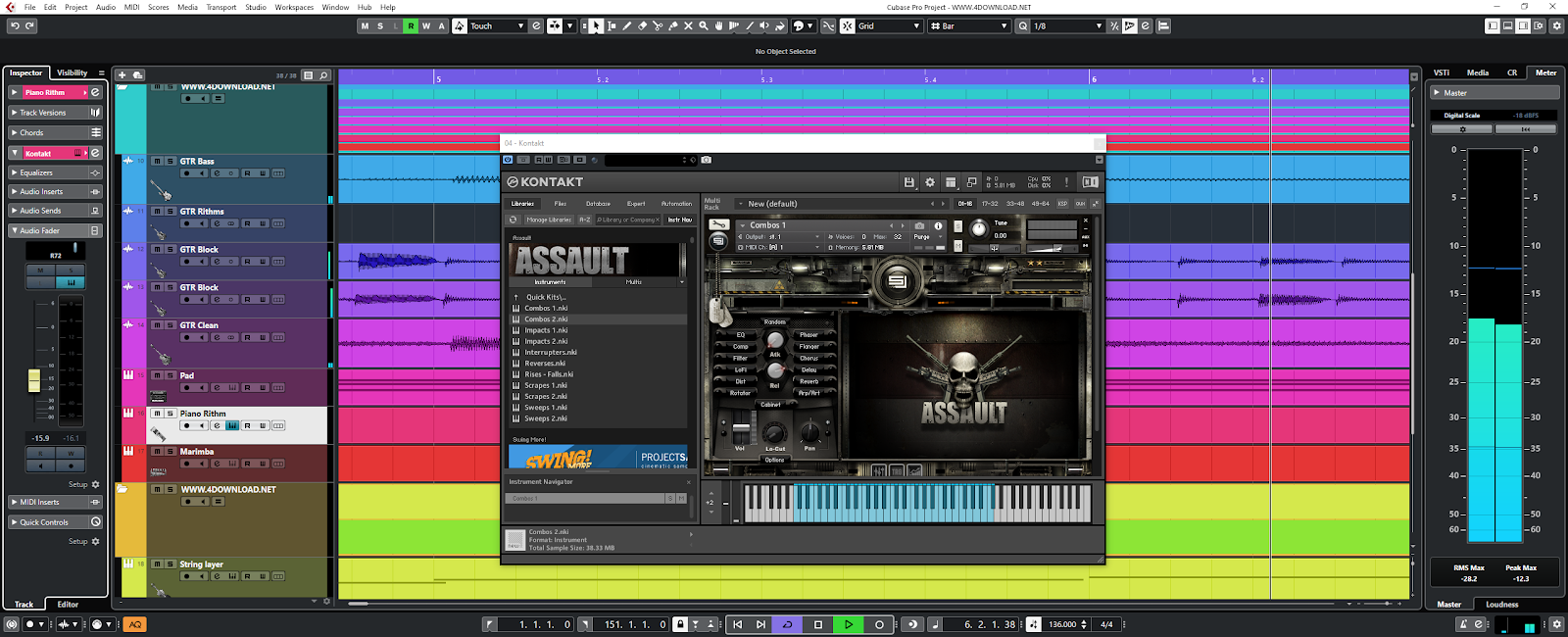1568x637 pixels.
Task: Select the Zoom magnifier tool
Action: pyautogui.click(x=704, y=26)
